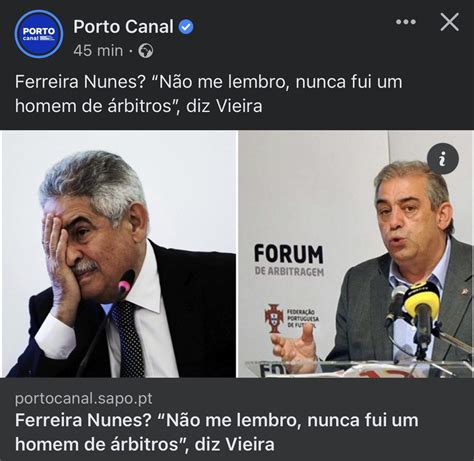Viewport: 474px width, 461px height.
Task: Open the Porto Canal page name
Action: [x=123, y=27]
